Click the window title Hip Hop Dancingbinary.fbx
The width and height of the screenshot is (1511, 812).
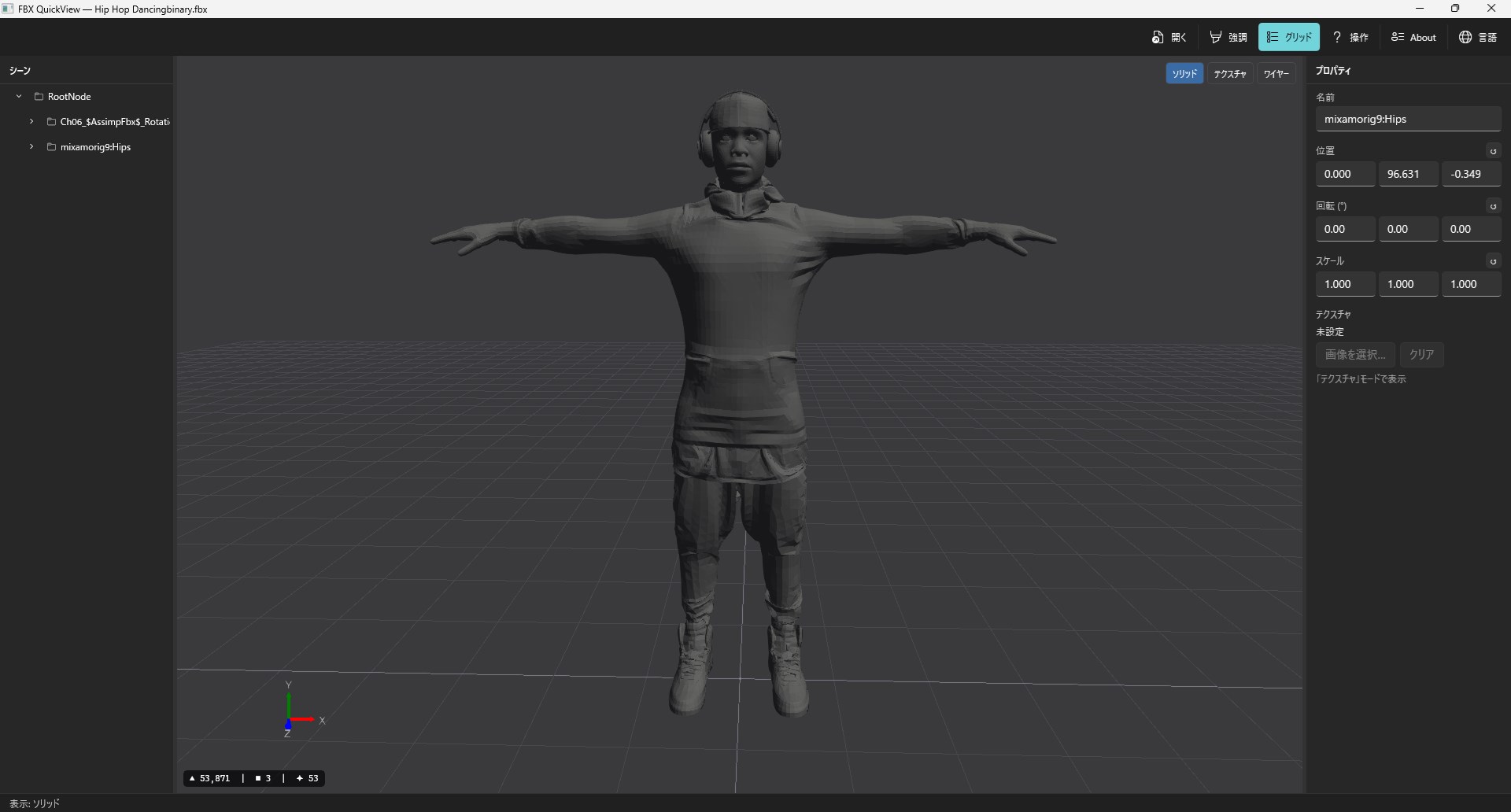point(151,9)
